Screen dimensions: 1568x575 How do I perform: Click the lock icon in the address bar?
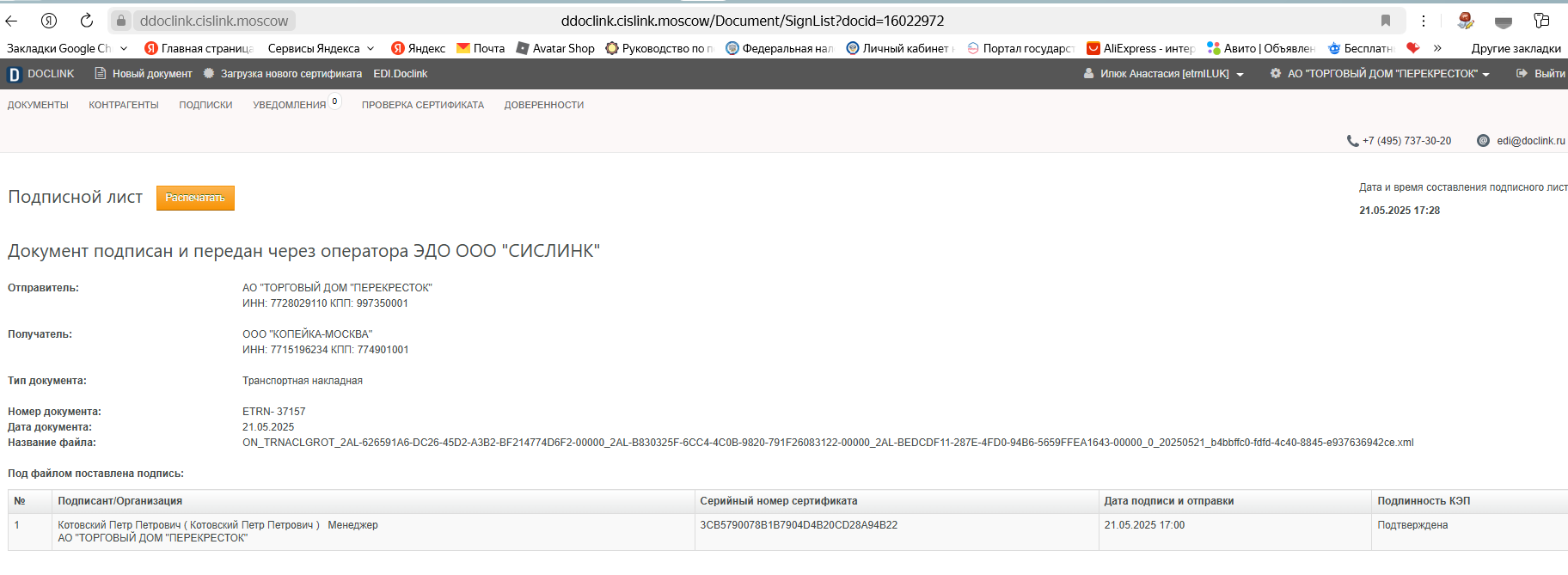121,21
